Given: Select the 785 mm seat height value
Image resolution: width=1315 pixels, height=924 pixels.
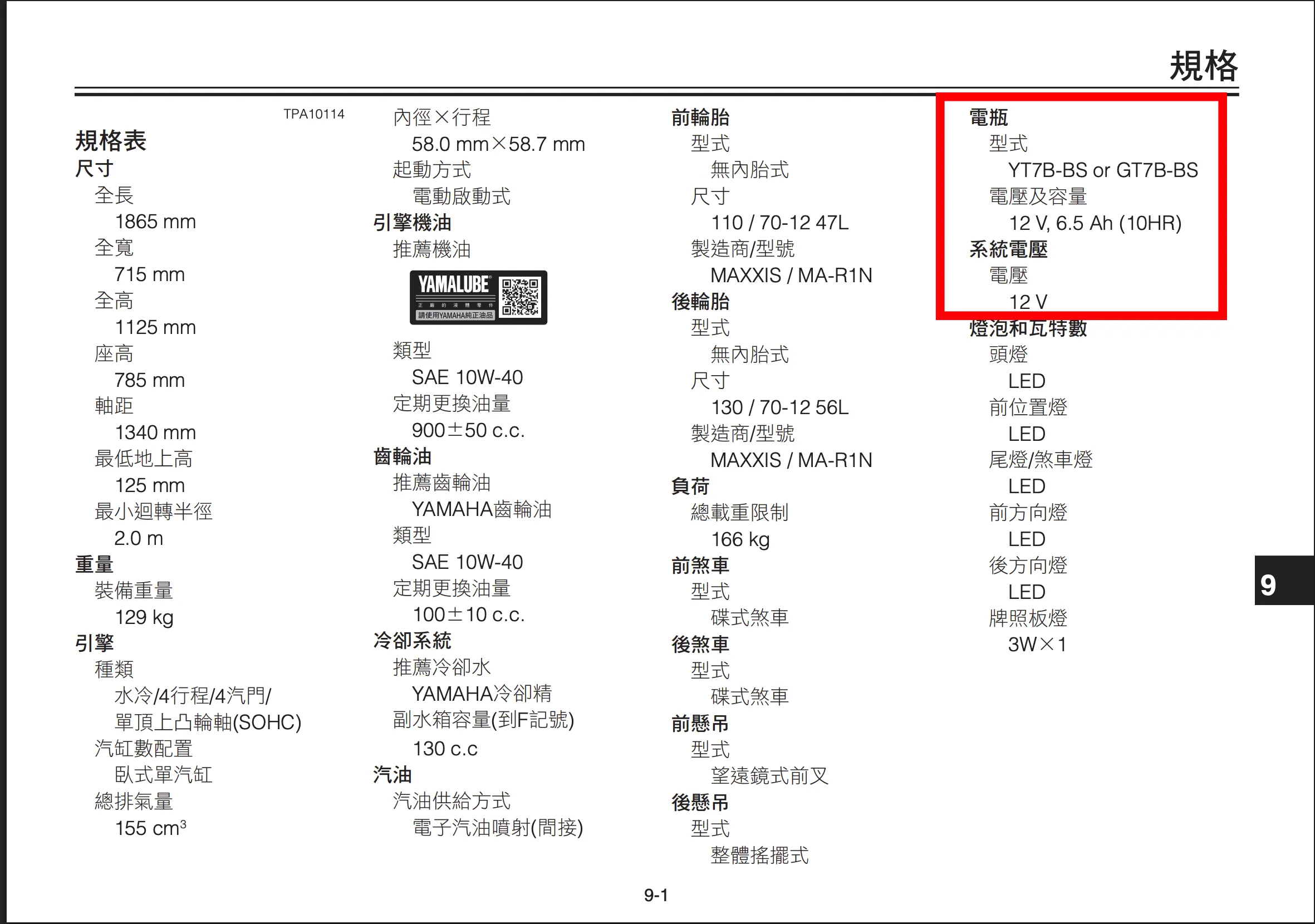Looking at the screenshot, I should [150, 380].
